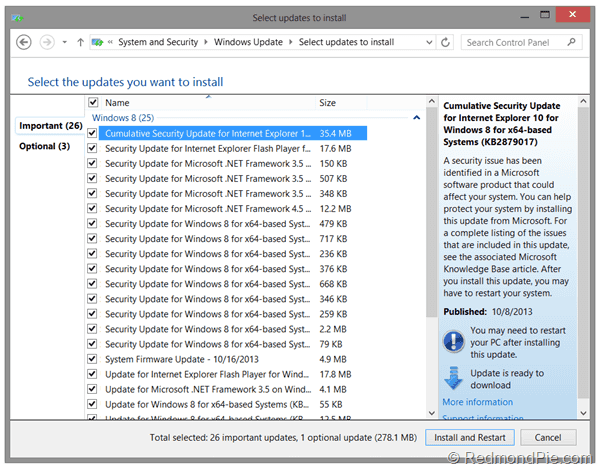
Task: Uncheck System Firmware Update checkbox
Action: coord(92,359)
